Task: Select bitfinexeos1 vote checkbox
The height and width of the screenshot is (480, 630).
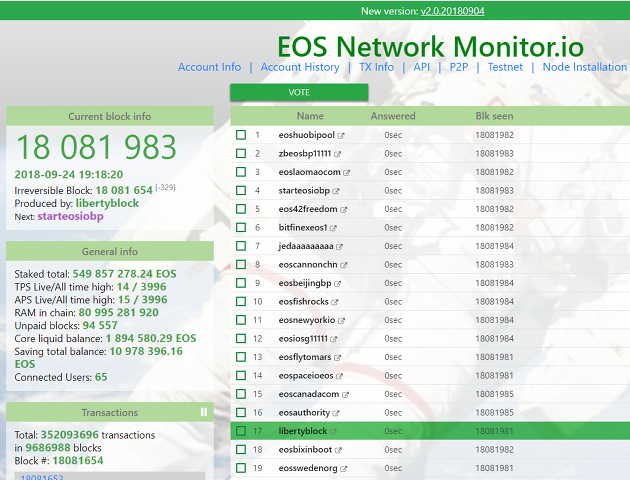Action: (241, 227)
